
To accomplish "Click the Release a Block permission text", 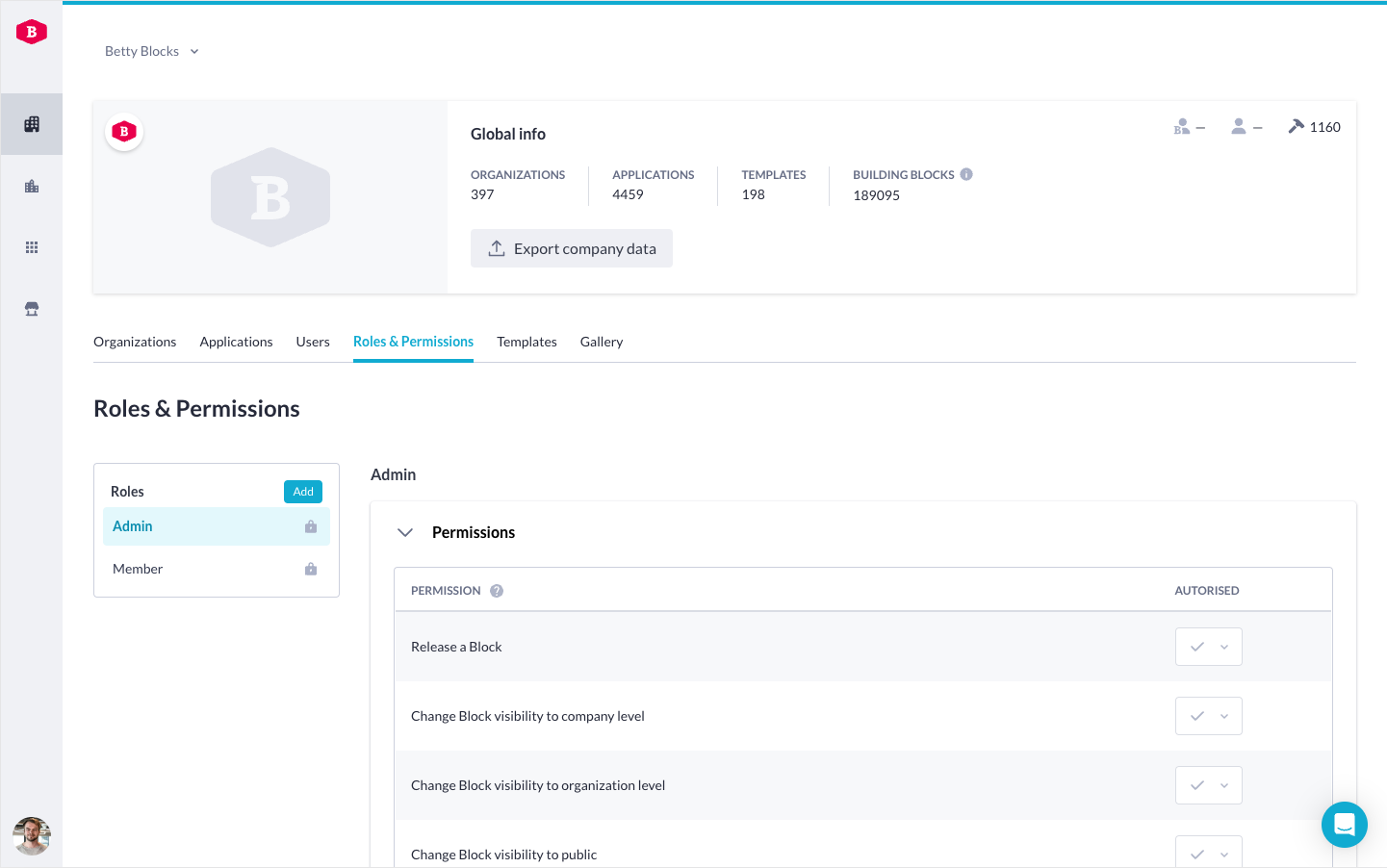I will 456,647.
